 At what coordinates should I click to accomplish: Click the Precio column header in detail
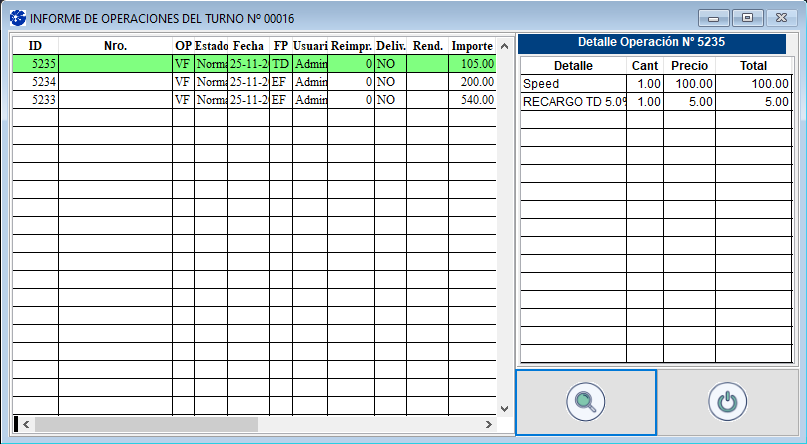tap(689, 65)
